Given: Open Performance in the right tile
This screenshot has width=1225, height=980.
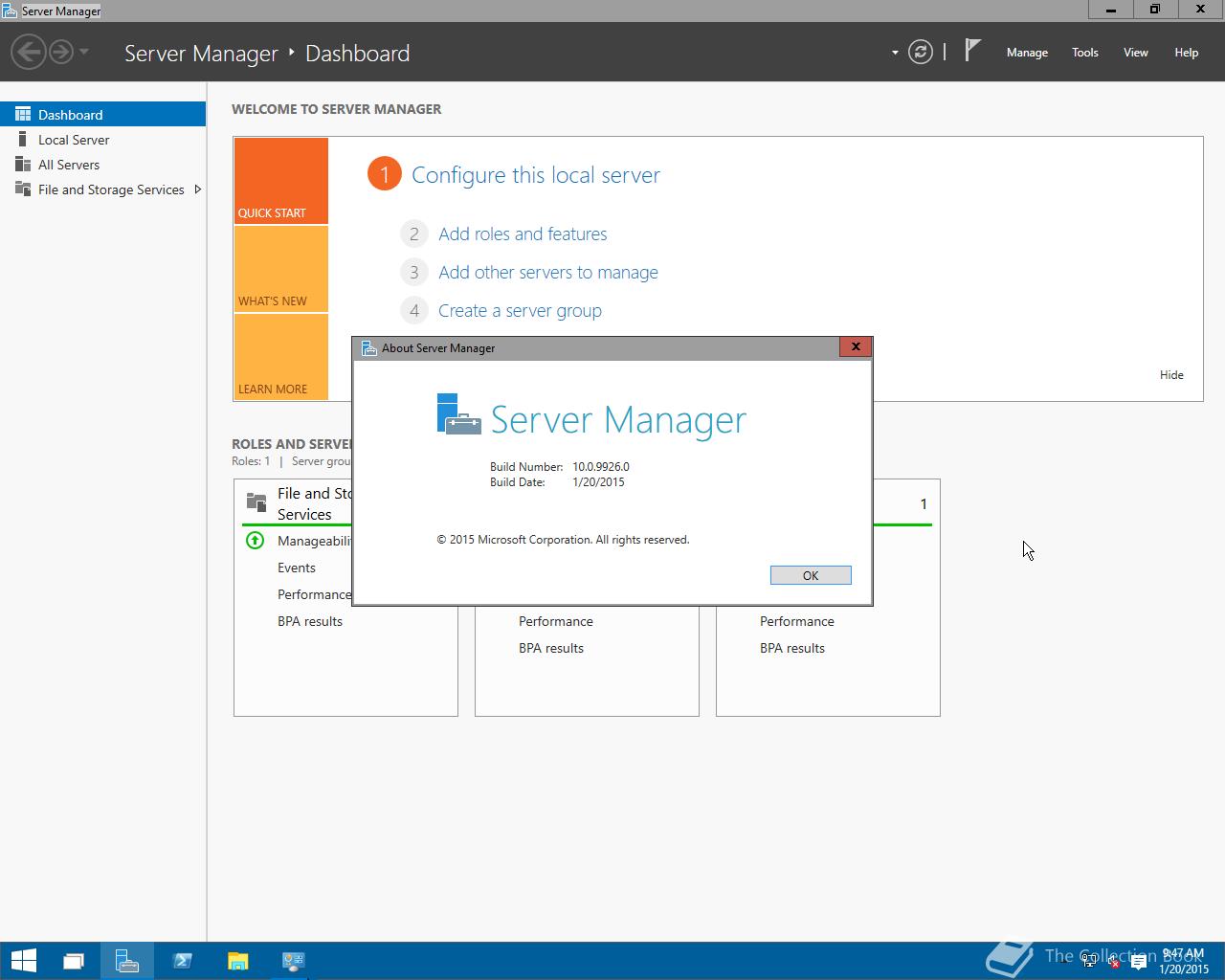Looking at the screenshot, I should tap(797, 621).
